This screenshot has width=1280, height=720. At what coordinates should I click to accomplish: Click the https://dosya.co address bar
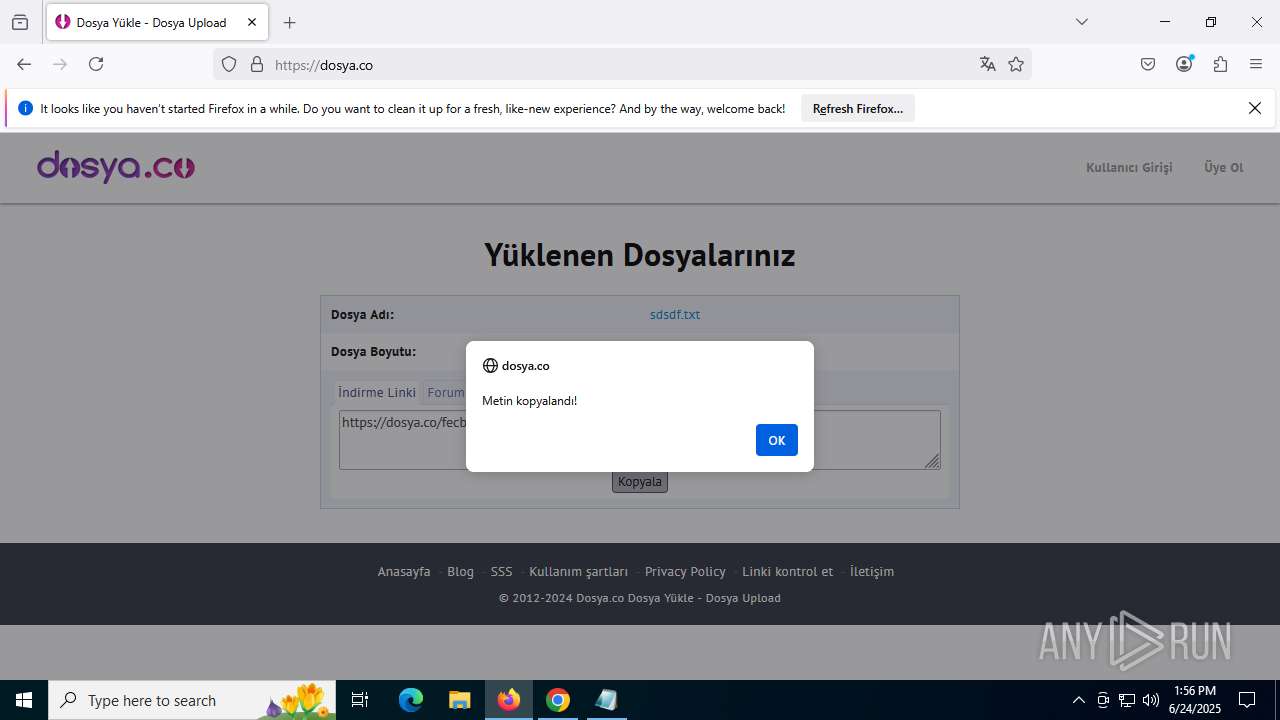620,64
